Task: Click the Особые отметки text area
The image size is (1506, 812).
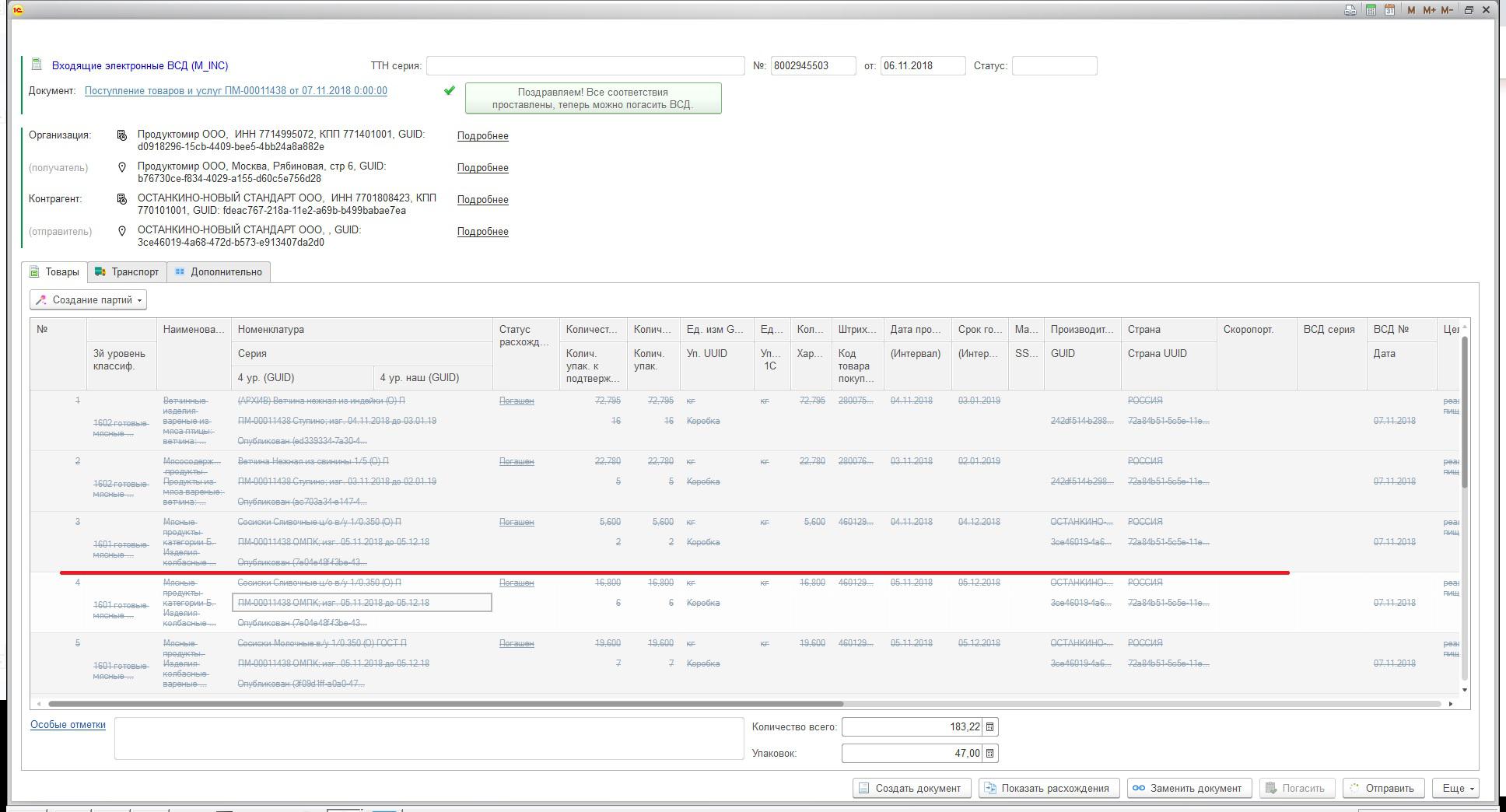Action: (x=429, y=738)
